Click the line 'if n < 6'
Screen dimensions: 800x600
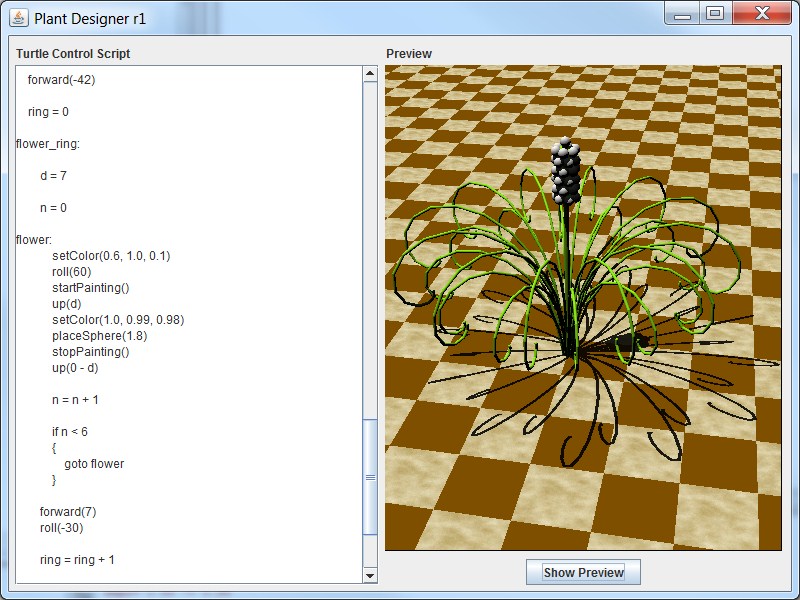point(70,432)
